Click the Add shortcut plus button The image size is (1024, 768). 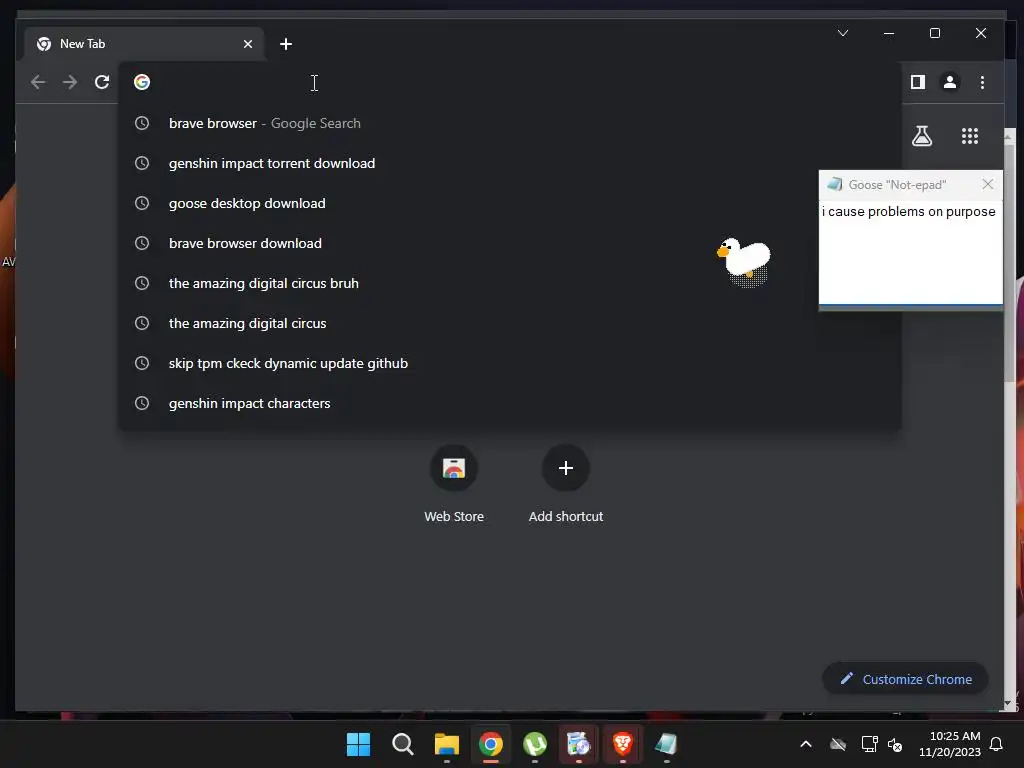click(x=566, y=468)
